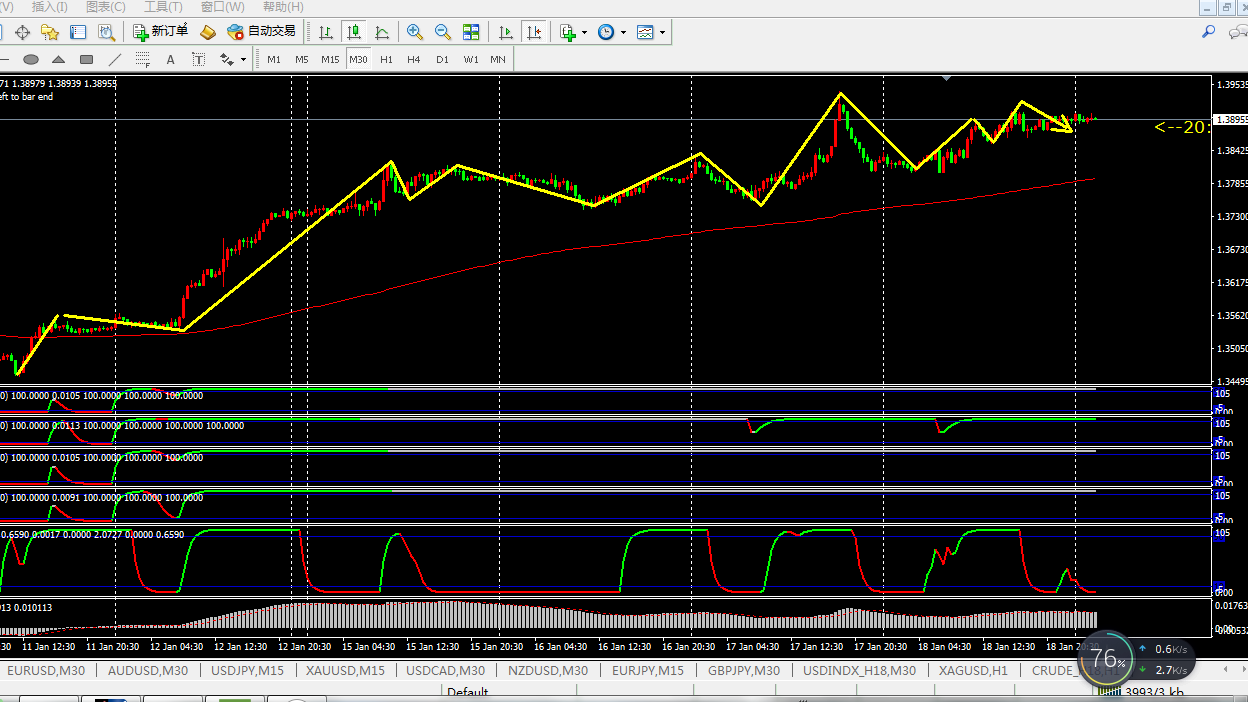The image size is (1248, 702).
Task: Expand the arrows tool dropdown
Action: click(243, 59)
